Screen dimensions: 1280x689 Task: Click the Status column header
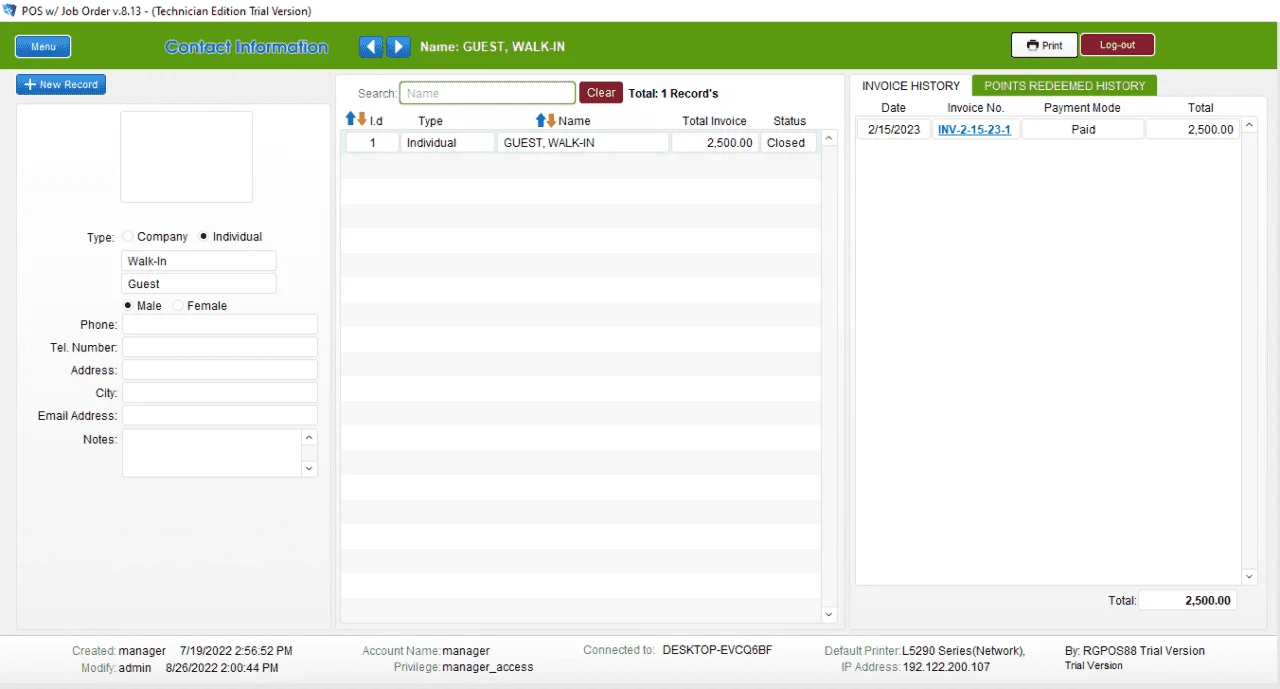pyautogui.click(x=789, y=121)
